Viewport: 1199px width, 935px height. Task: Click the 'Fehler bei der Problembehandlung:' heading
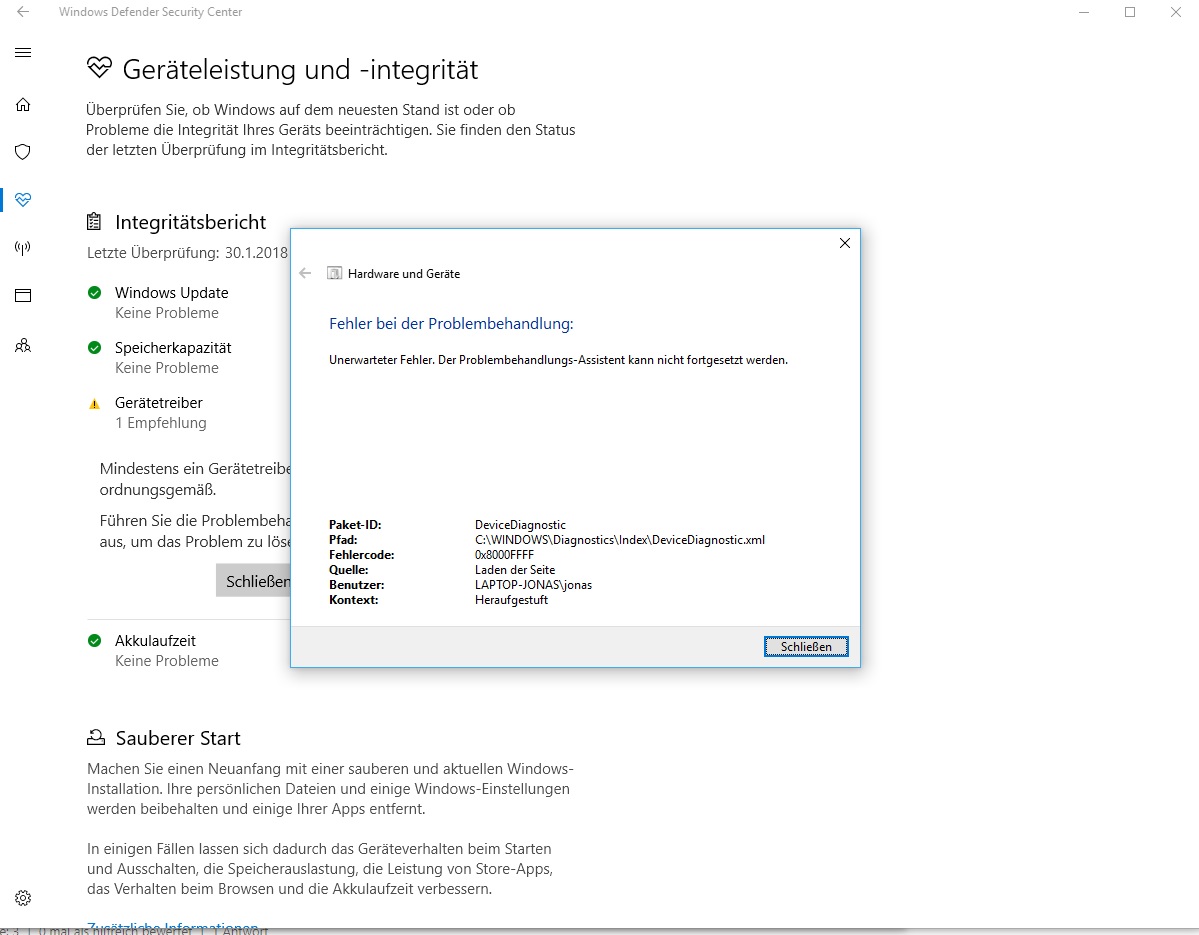click(x=451, y=323)
